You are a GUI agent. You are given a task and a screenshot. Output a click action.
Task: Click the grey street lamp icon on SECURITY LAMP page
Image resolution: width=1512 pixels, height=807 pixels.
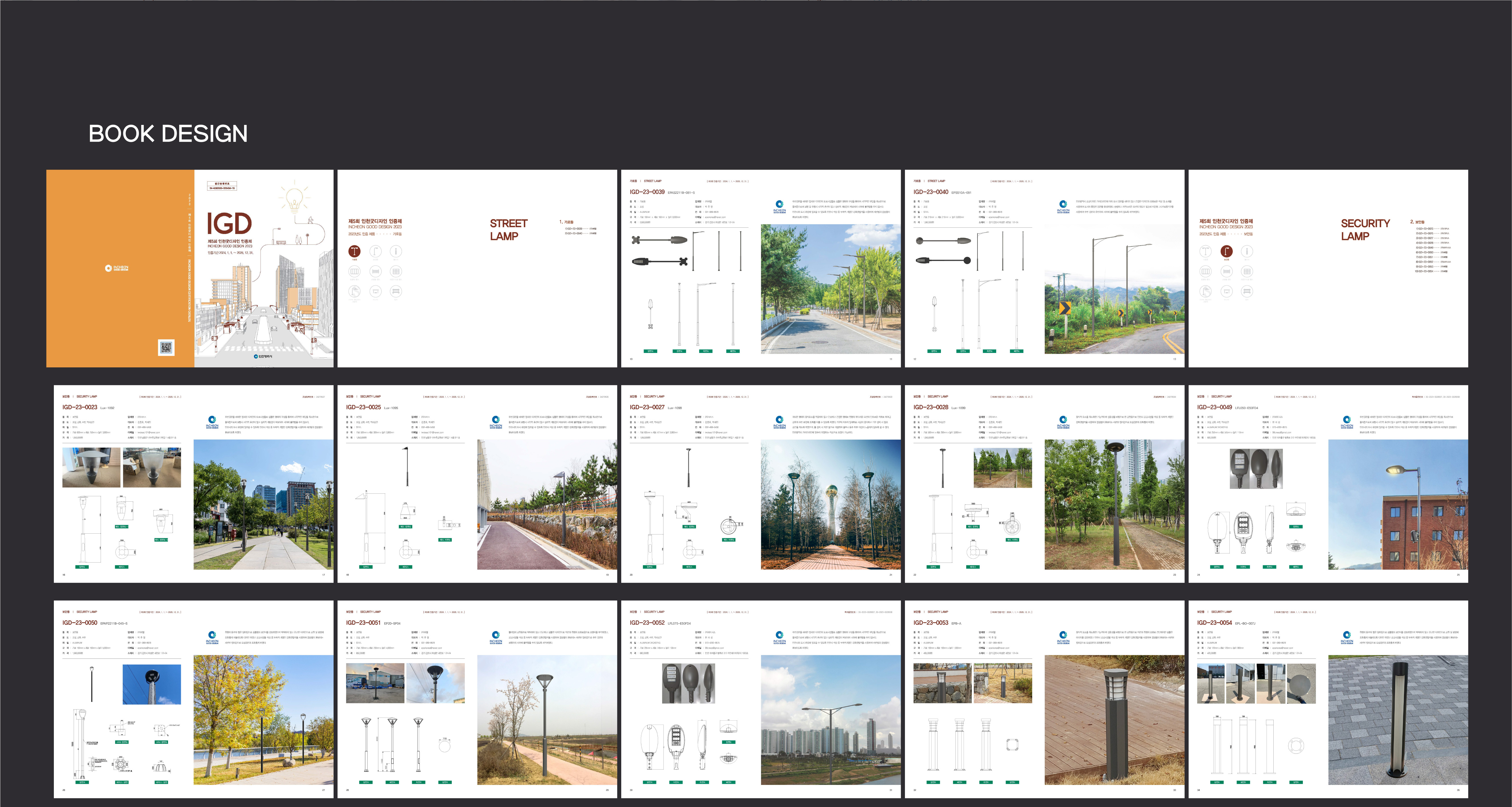[x=1206, y=251]
